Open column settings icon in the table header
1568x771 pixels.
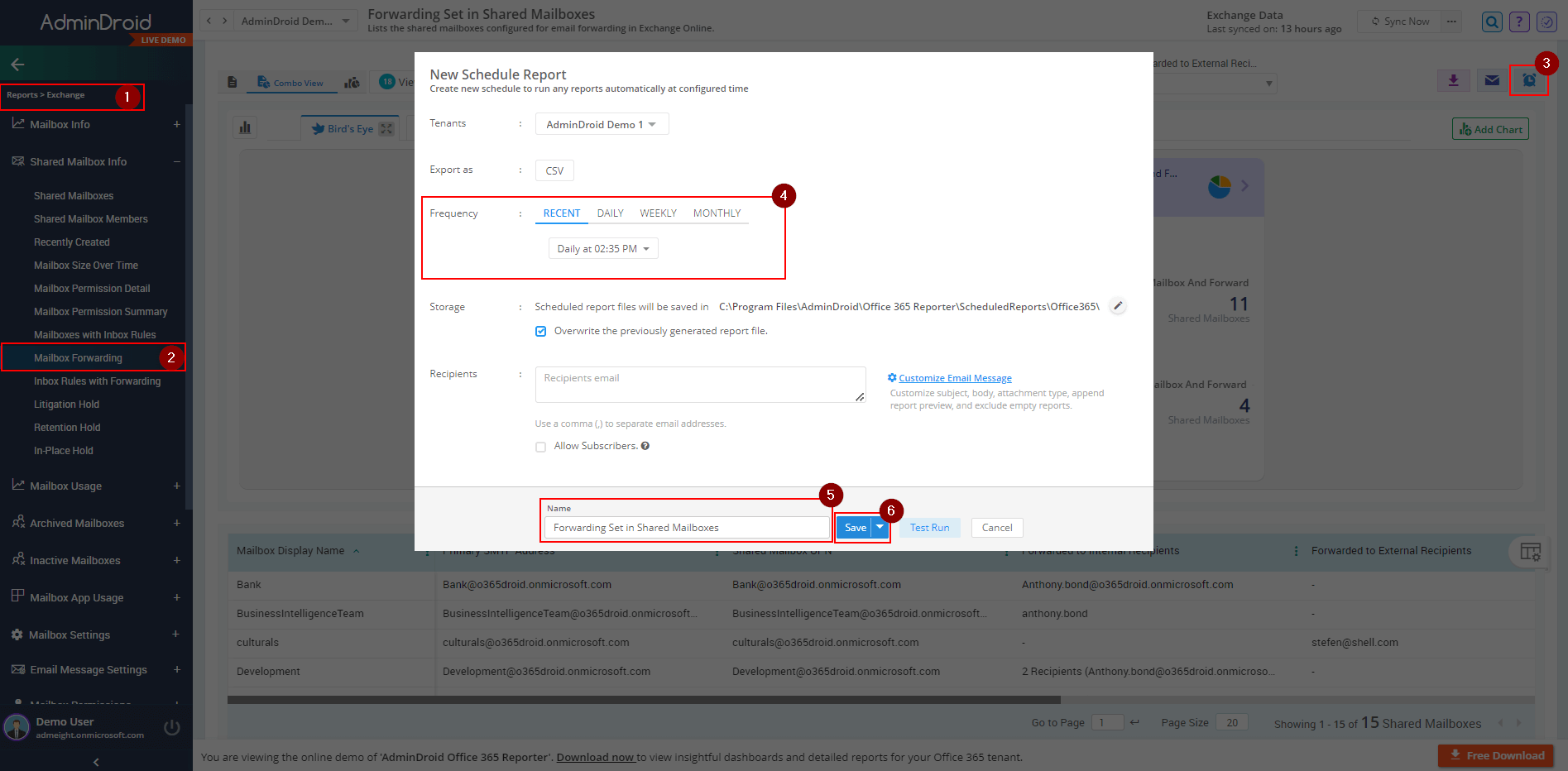click(x=1531, y=551)
